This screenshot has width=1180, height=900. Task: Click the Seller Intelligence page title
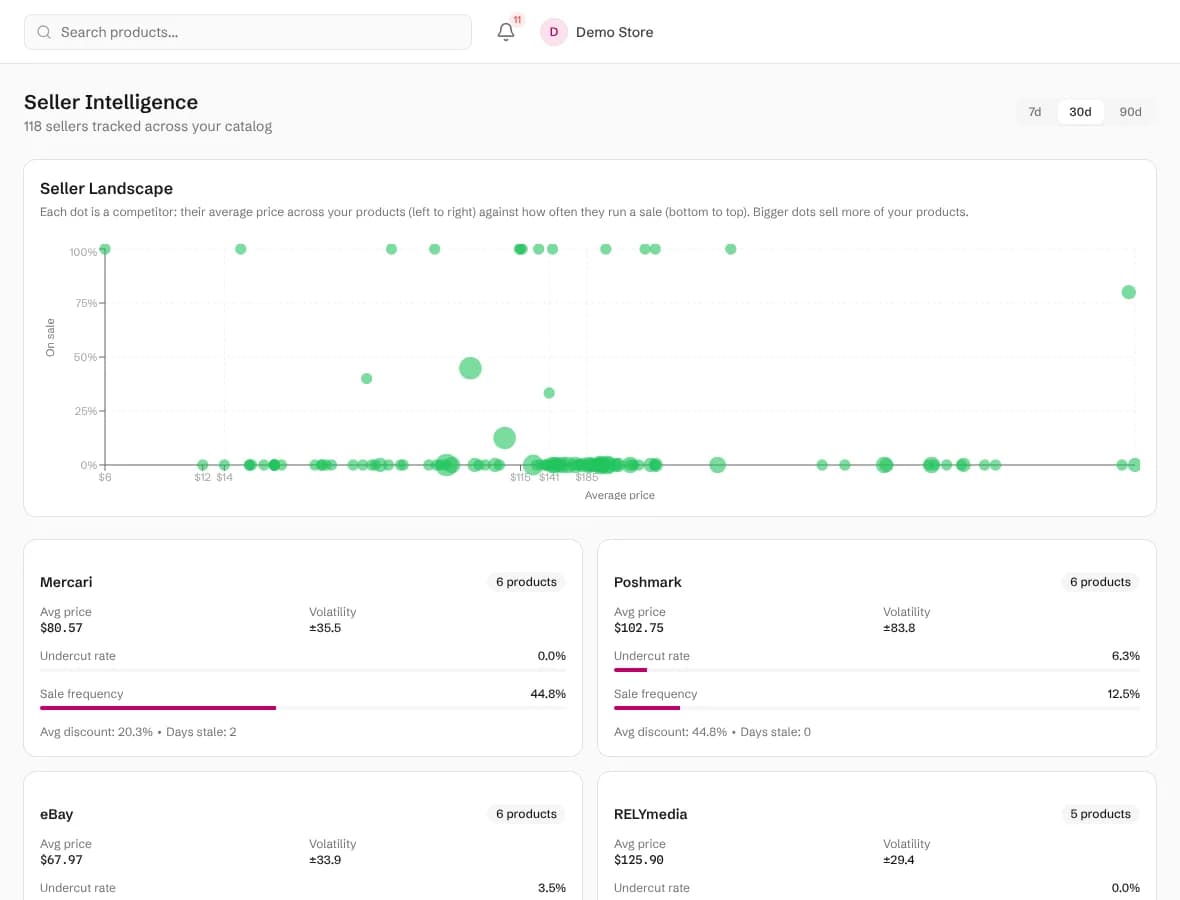coord(111,102)
